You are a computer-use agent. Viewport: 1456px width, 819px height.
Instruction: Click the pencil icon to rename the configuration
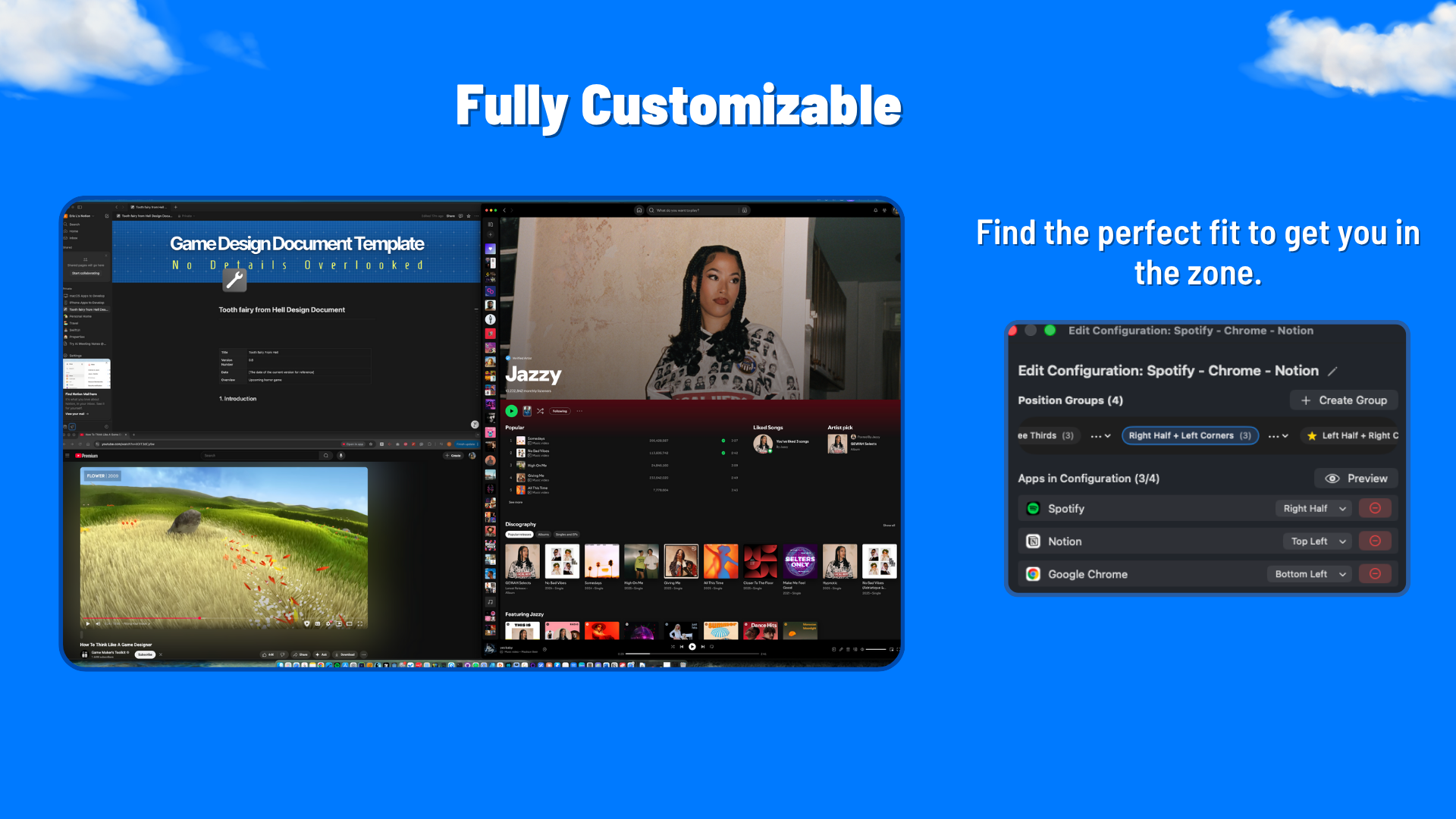(1332, 372)
